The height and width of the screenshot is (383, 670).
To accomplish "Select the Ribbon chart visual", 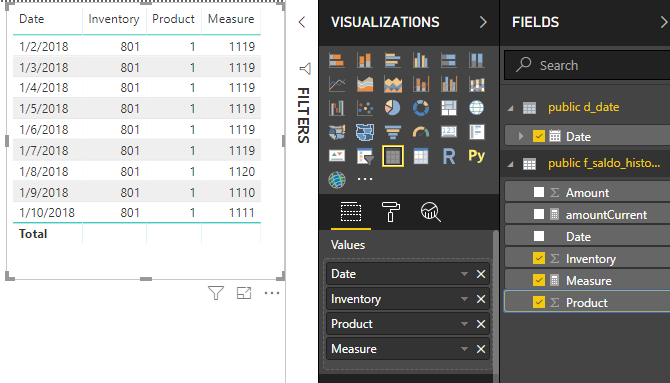I will click(476, 84).
